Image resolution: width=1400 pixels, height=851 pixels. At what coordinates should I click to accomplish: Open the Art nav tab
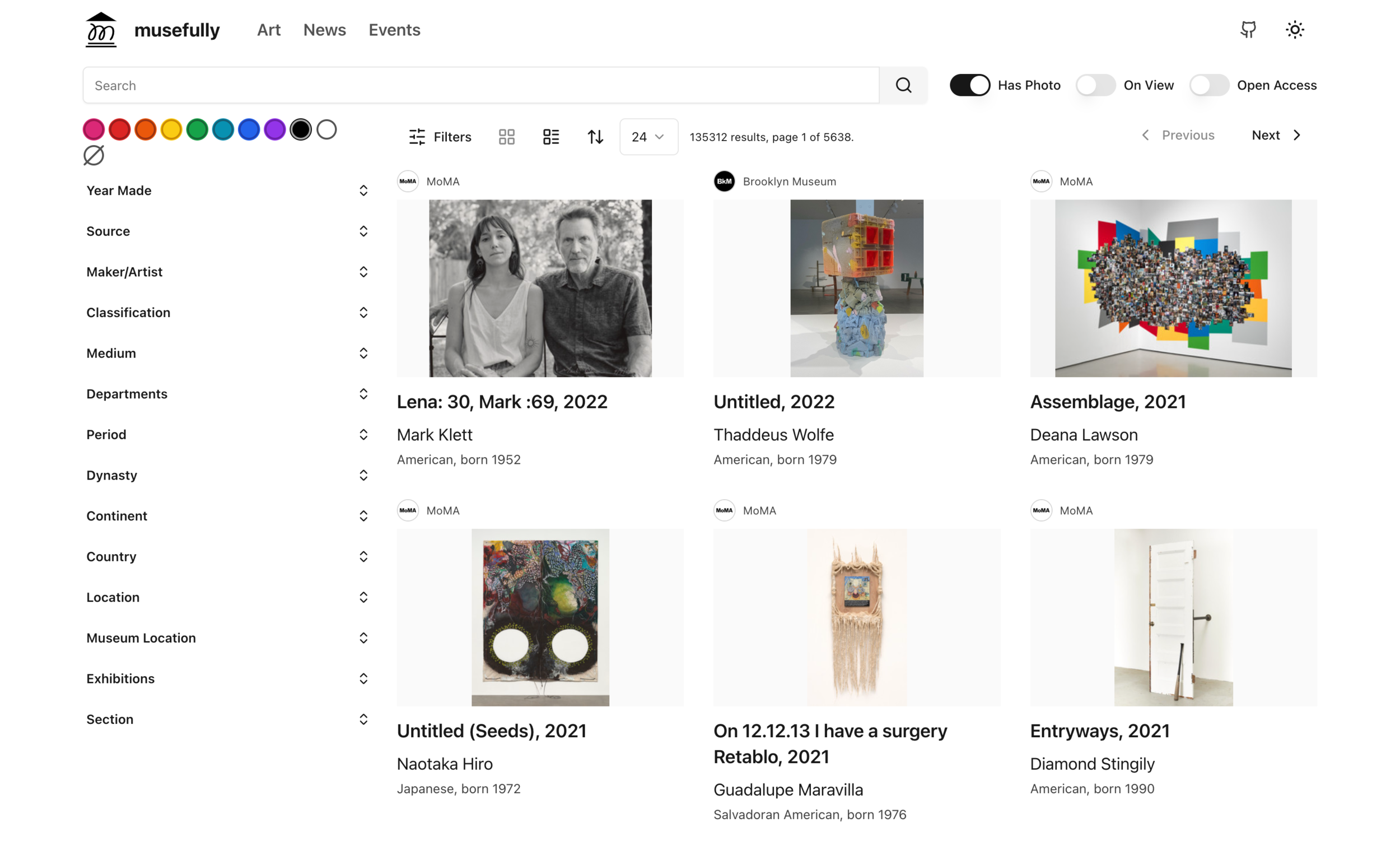269,30
